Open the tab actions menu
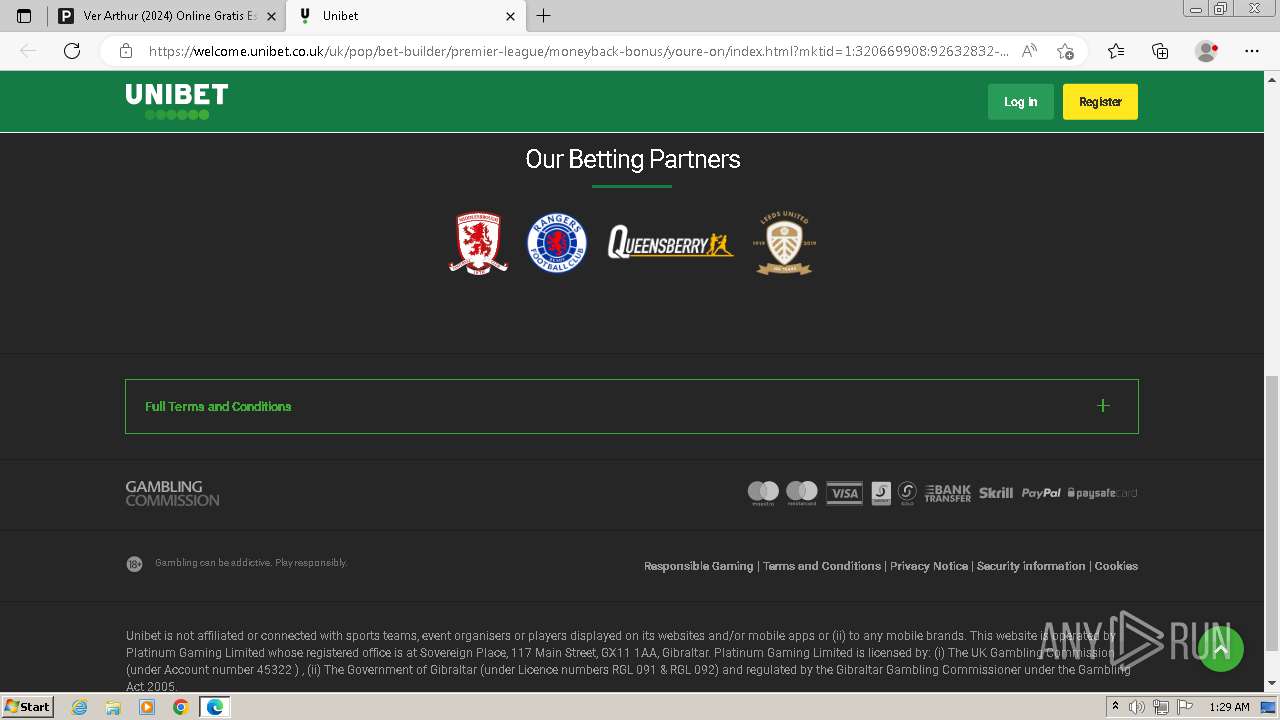Viewport: 1280px width, 720px height. pyautogui.click(x=24, y=16)
